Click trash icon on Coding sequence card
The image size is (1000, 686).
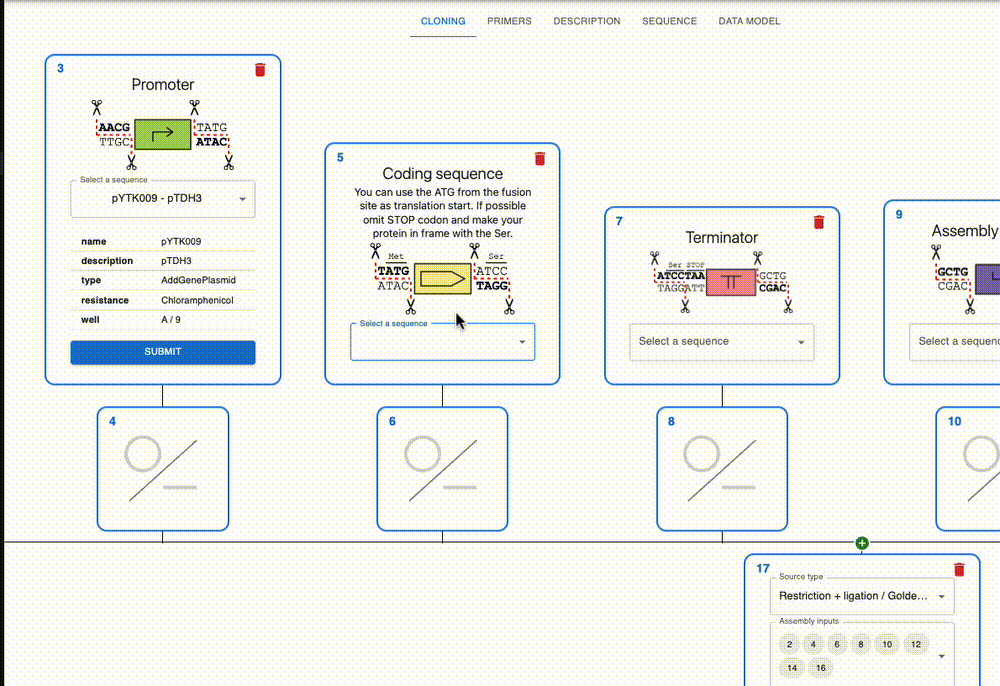[540, 158]
